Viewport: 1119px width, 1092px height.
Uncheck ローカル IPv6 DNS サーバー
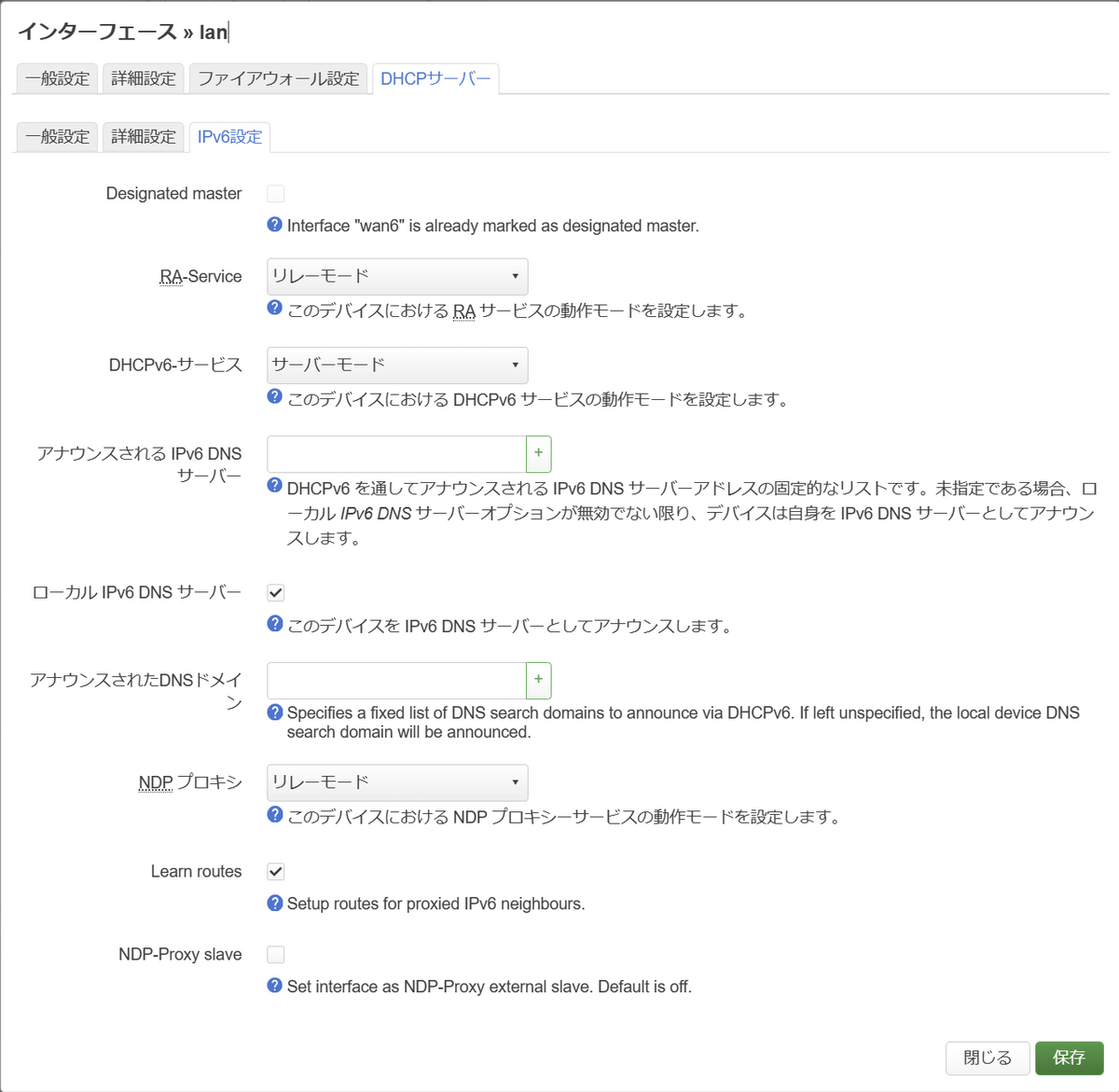[275, 591]
